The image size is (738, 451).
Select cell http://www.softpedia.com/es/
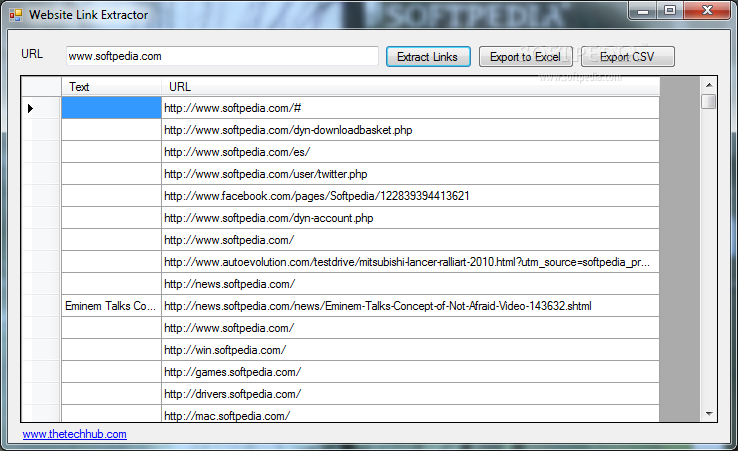410,152
